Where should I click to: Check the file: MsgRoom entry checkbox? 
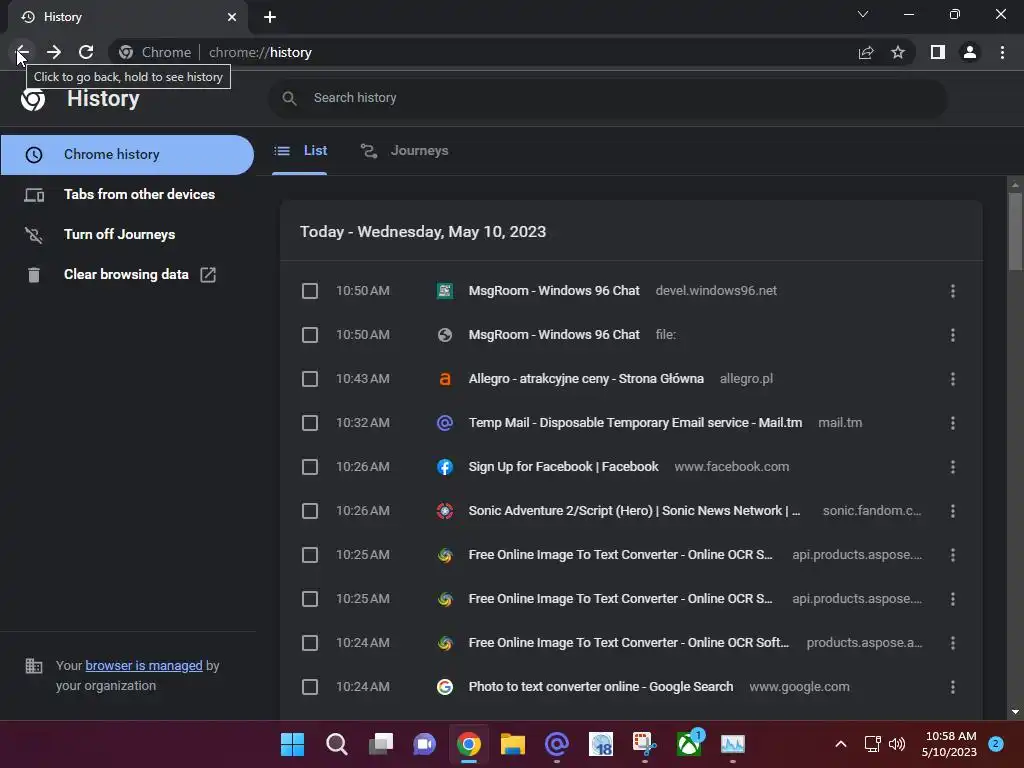point(310,335)
